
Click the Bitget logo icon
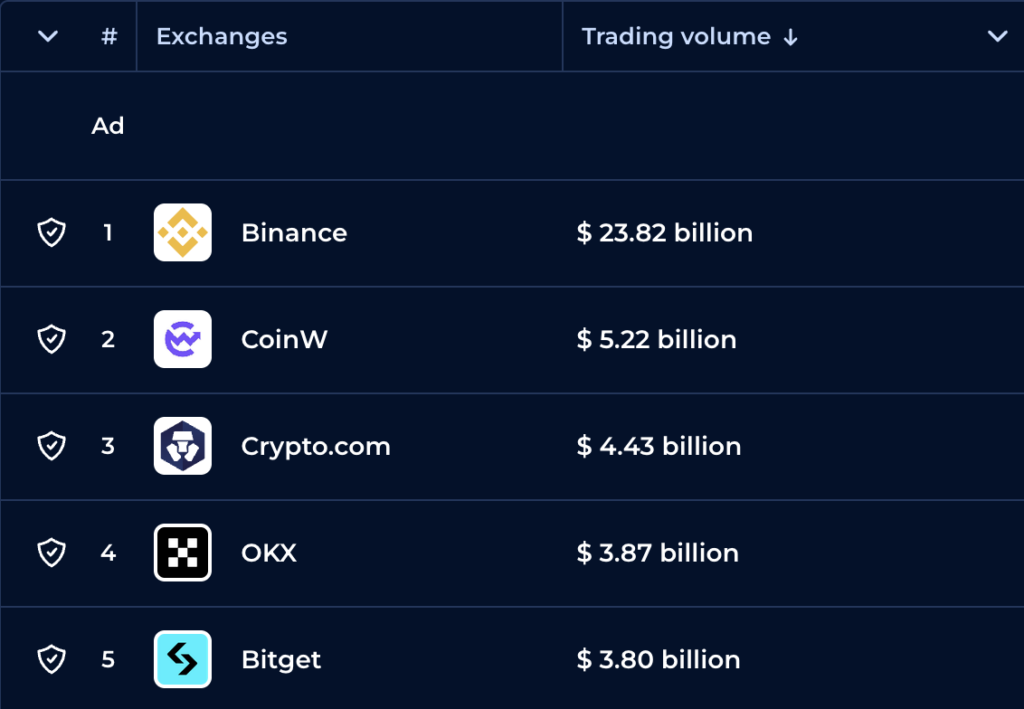tap(182, 659)
